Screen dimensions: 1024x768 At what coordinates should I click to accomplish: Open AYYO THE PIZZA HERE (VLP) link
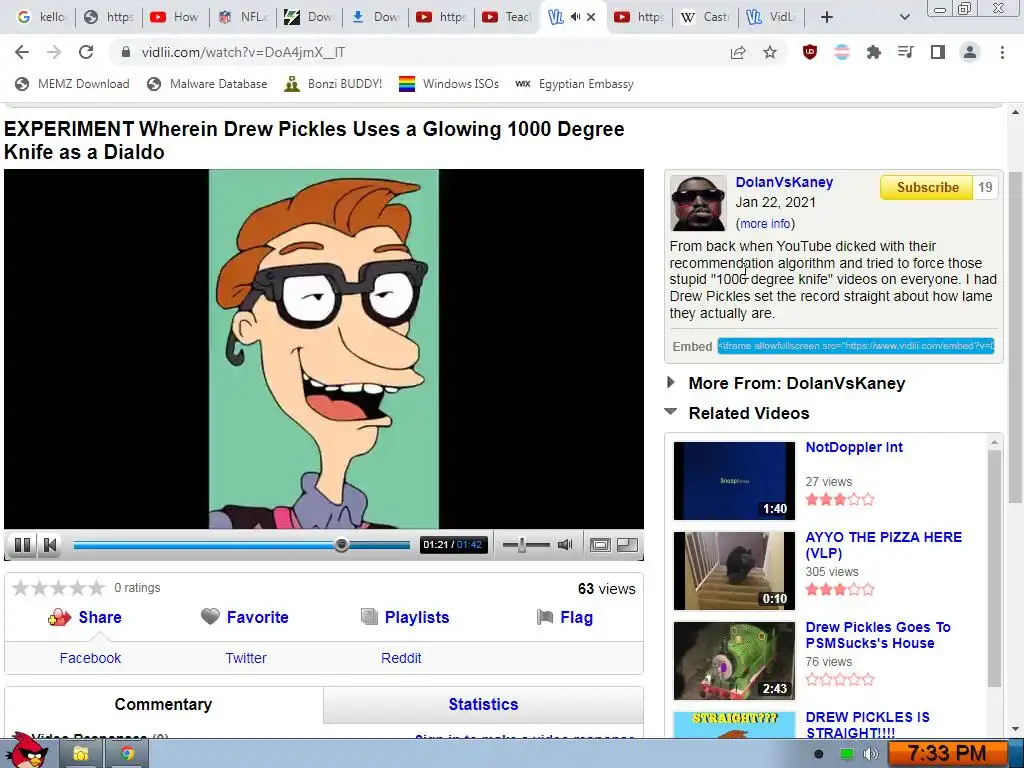(884, 545)
